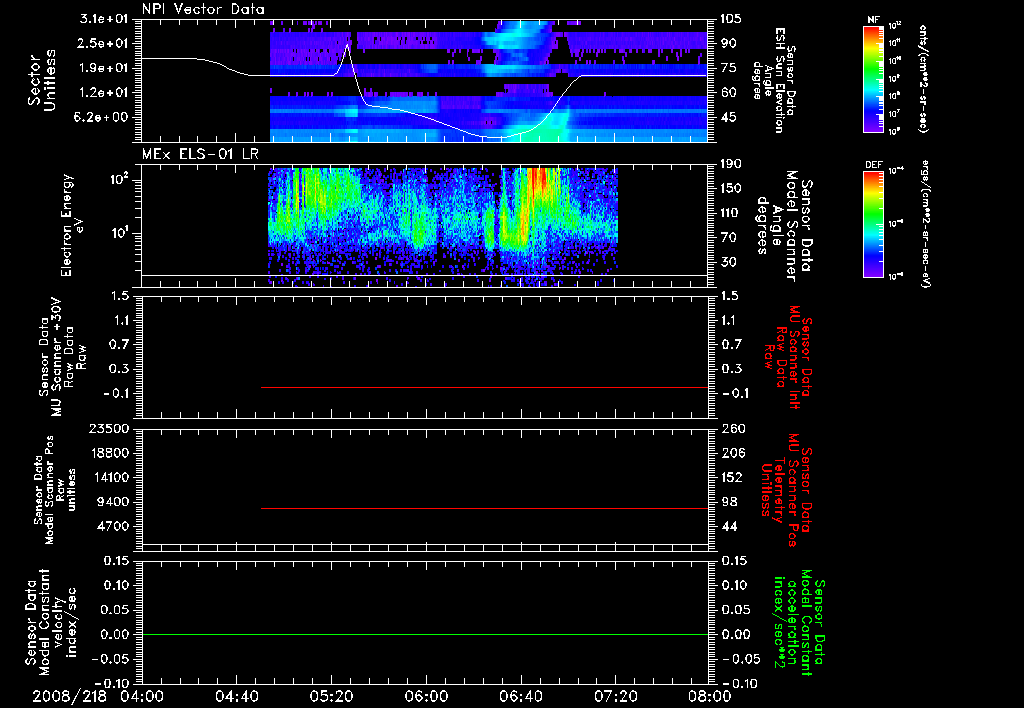Image resolution: width=1024 pixels, height=708 pixels.
Task: Click the red line in MU Scanner +30V plot
Action: coord(485,387)
